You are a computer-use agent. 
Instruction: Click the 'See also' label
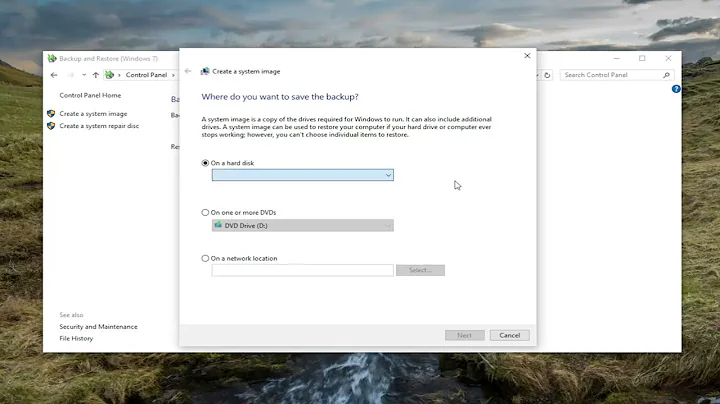click(x=71, y=315)
